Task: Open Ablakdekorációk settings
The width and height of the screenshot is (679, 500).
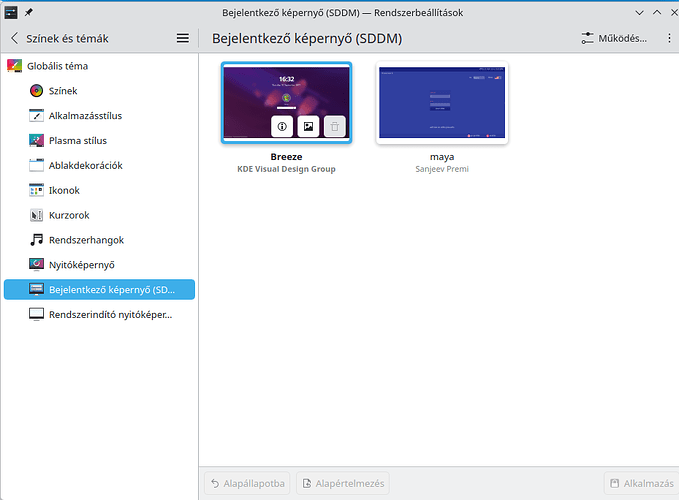Action: coord(85,166)
